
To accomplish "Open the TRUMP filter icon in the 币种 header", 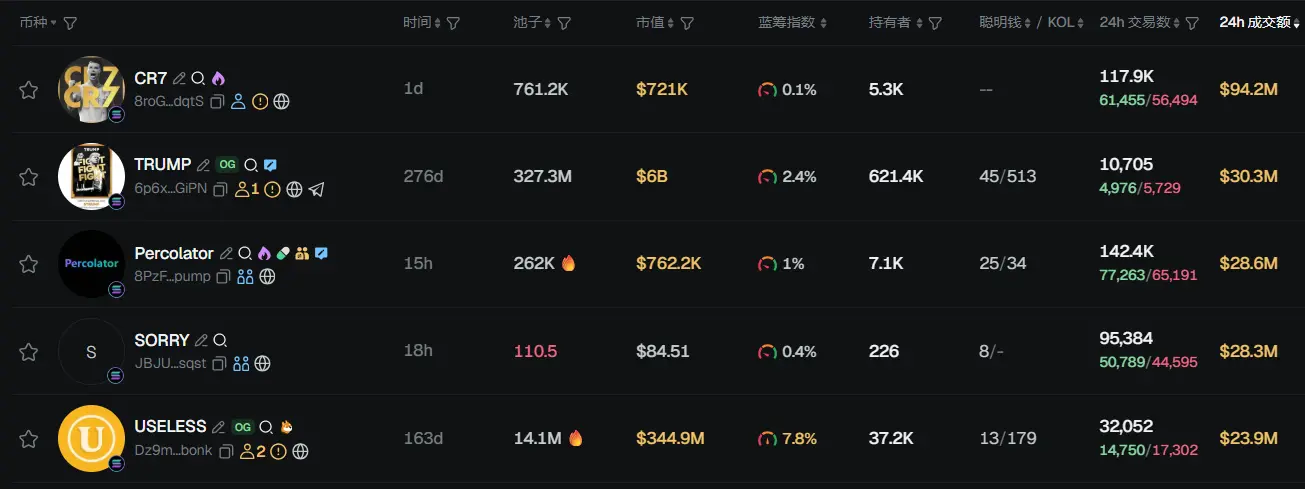I will (x=70, y=22).
